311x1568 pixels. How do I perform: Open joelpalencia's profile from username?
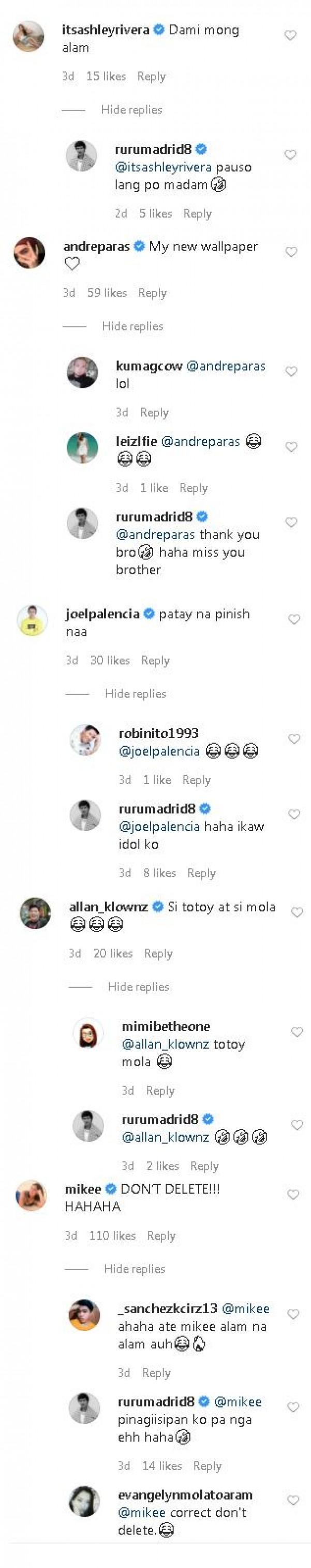[102, 614]
